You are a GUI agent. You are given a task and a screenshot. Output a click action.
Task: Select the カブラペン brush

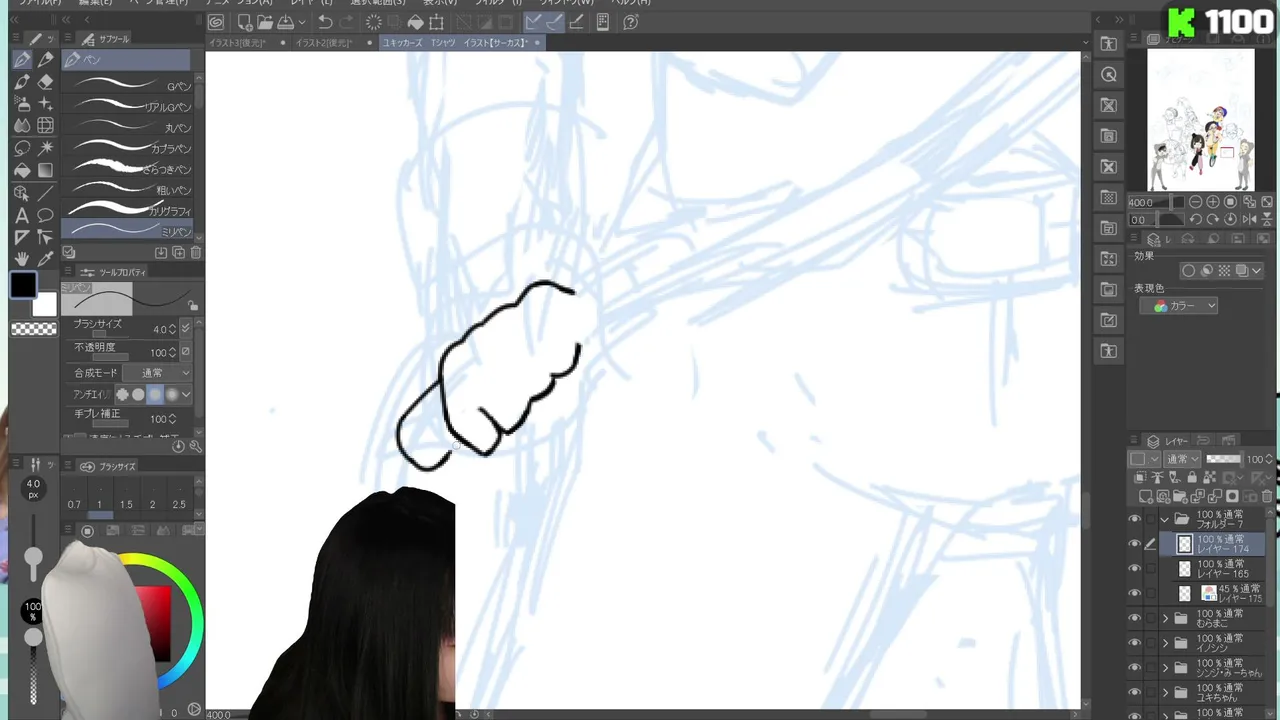127,148
